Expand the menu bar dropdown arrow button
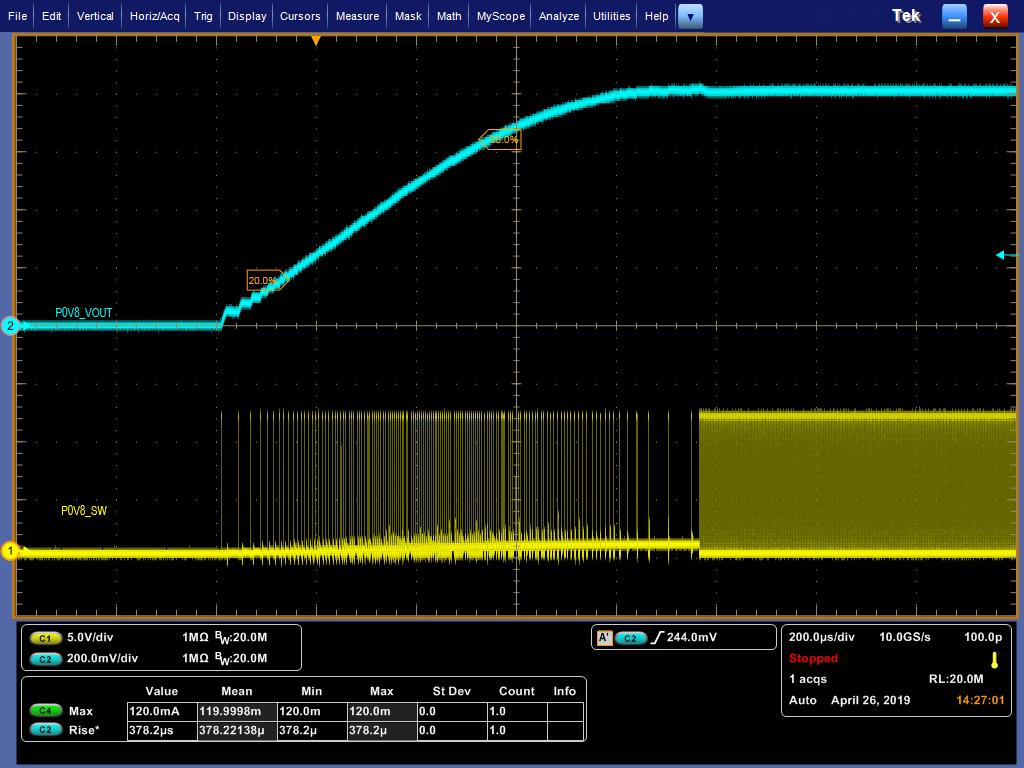Screen dimensions: 1024x768 point(690,16)
